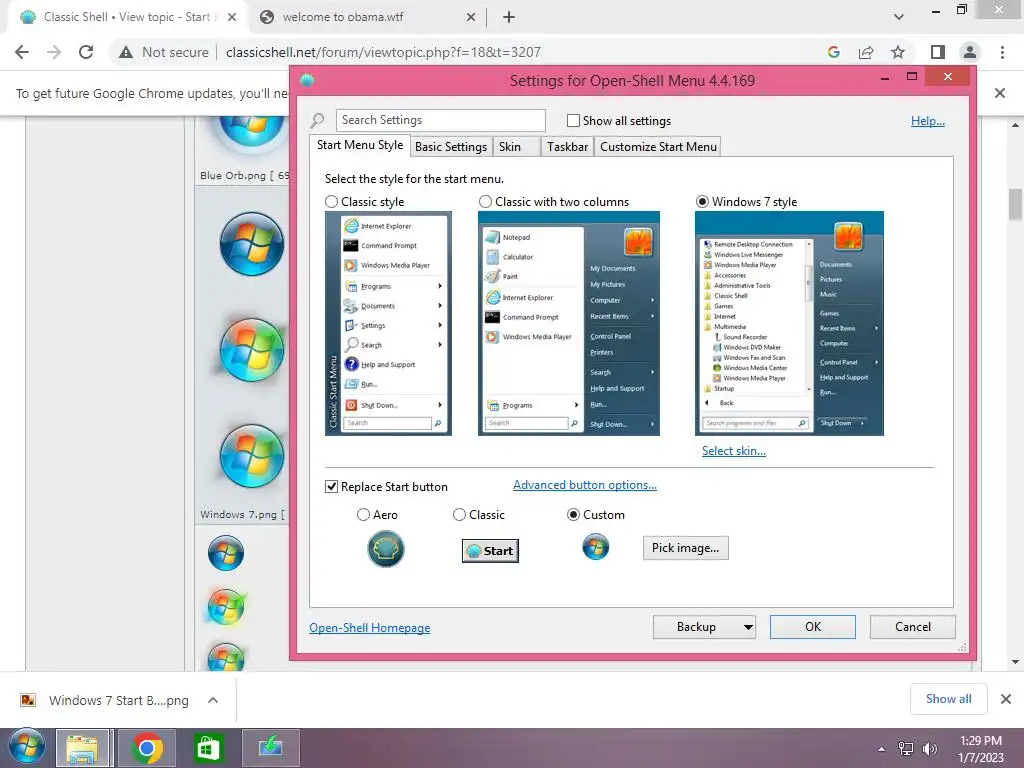Viewport: 1024px width, 768px height.
Task: Open Advanced button options link
Action: 584,485
